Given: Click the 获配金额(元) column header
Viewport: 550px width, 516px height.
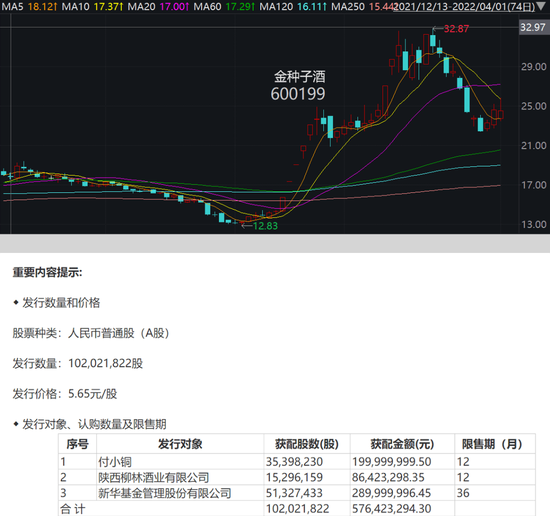Looking at the screenshot, I should point(402,444).
